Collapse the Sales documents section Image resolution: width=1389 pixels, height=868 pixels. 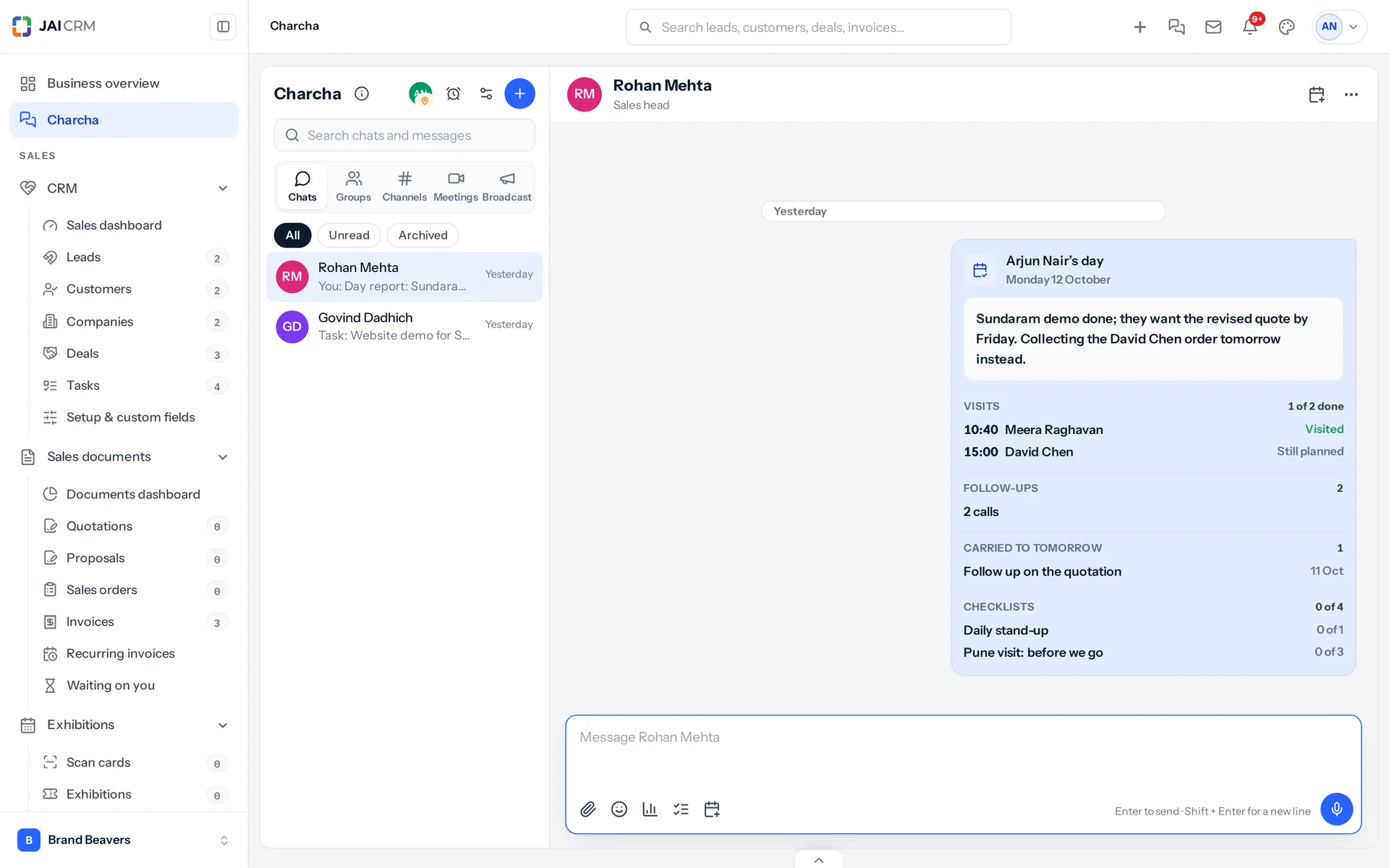(223, 457)
